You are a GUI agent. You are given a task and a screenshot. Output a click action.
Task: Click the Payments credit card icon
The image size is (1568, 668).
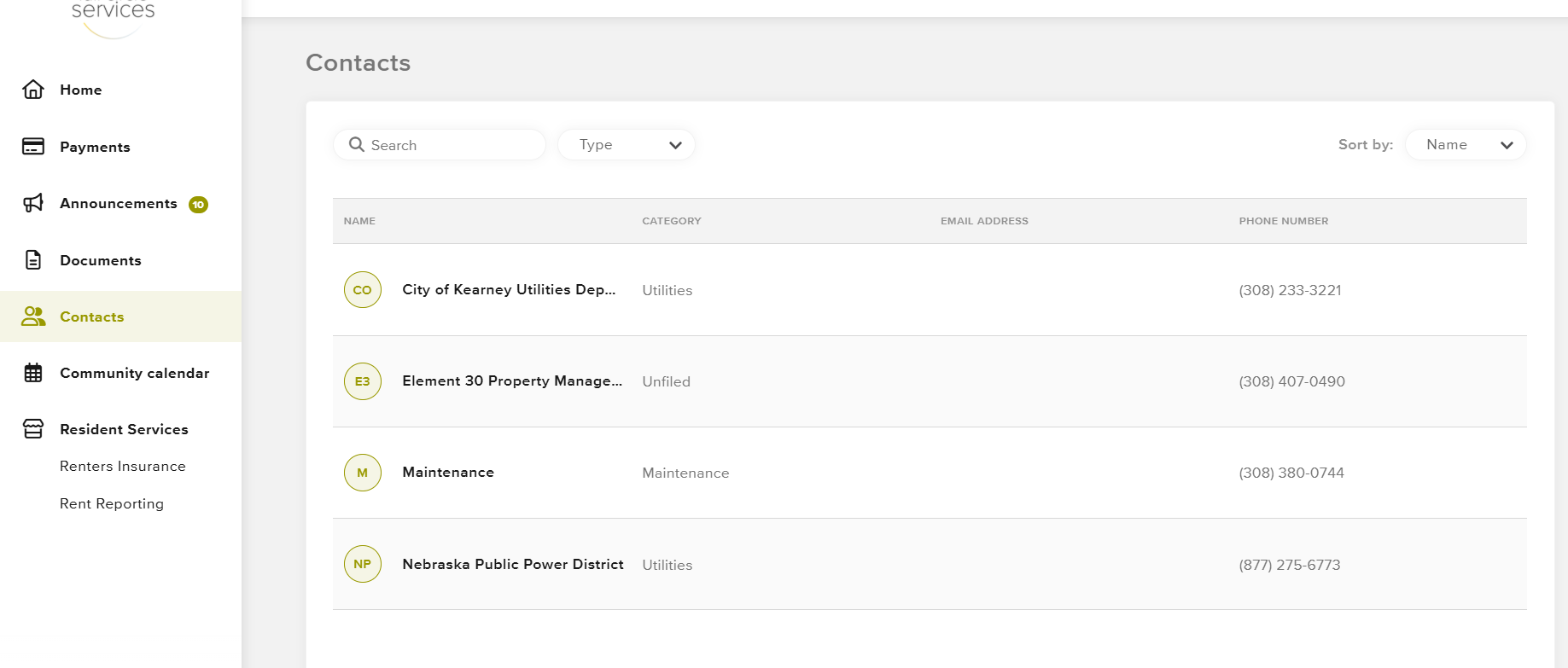coord(33,147)
